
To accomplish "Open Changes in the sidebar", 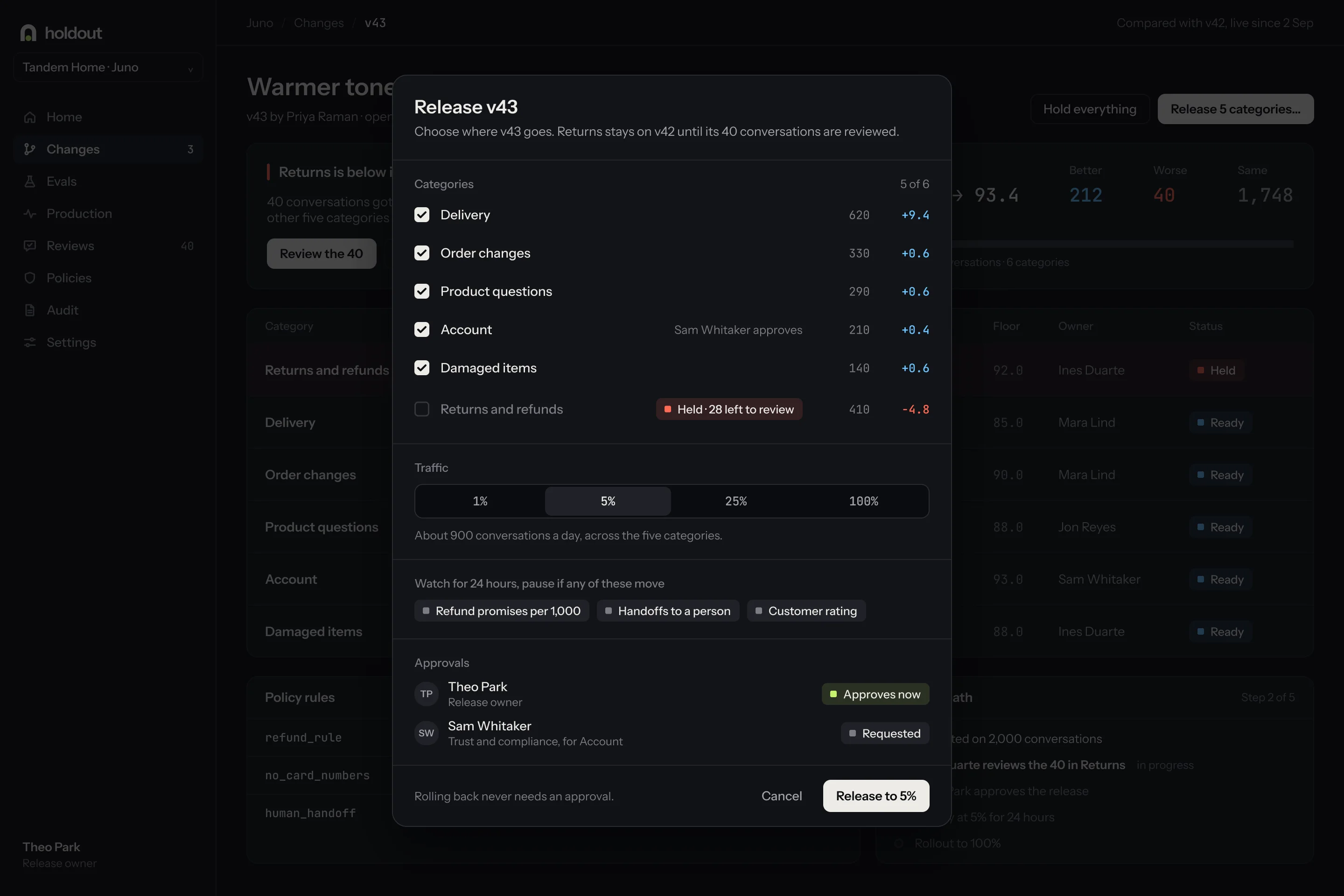I will click(x=108, y=149).
